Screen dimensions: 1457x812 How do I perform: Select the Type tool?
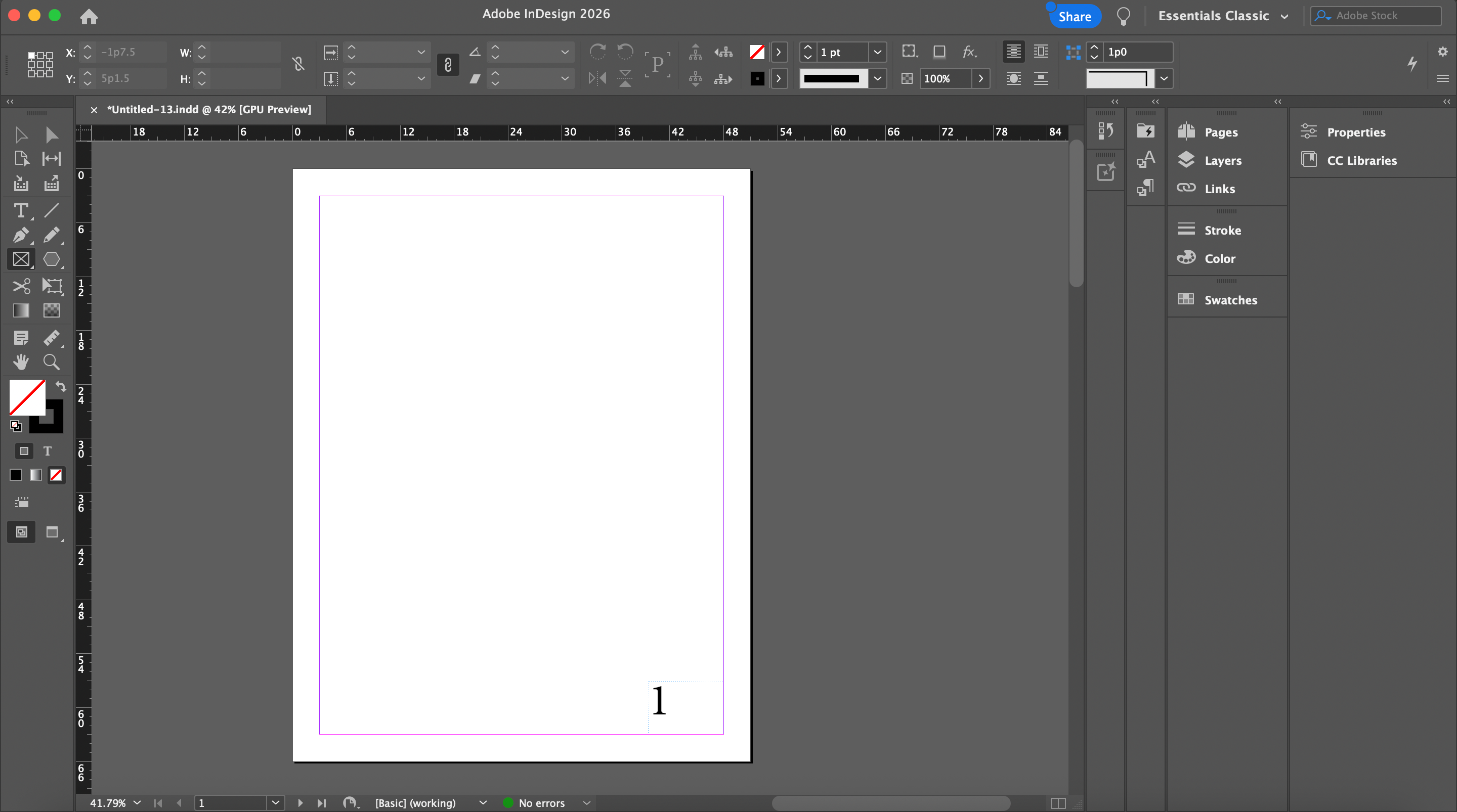[x=21, y=210]
